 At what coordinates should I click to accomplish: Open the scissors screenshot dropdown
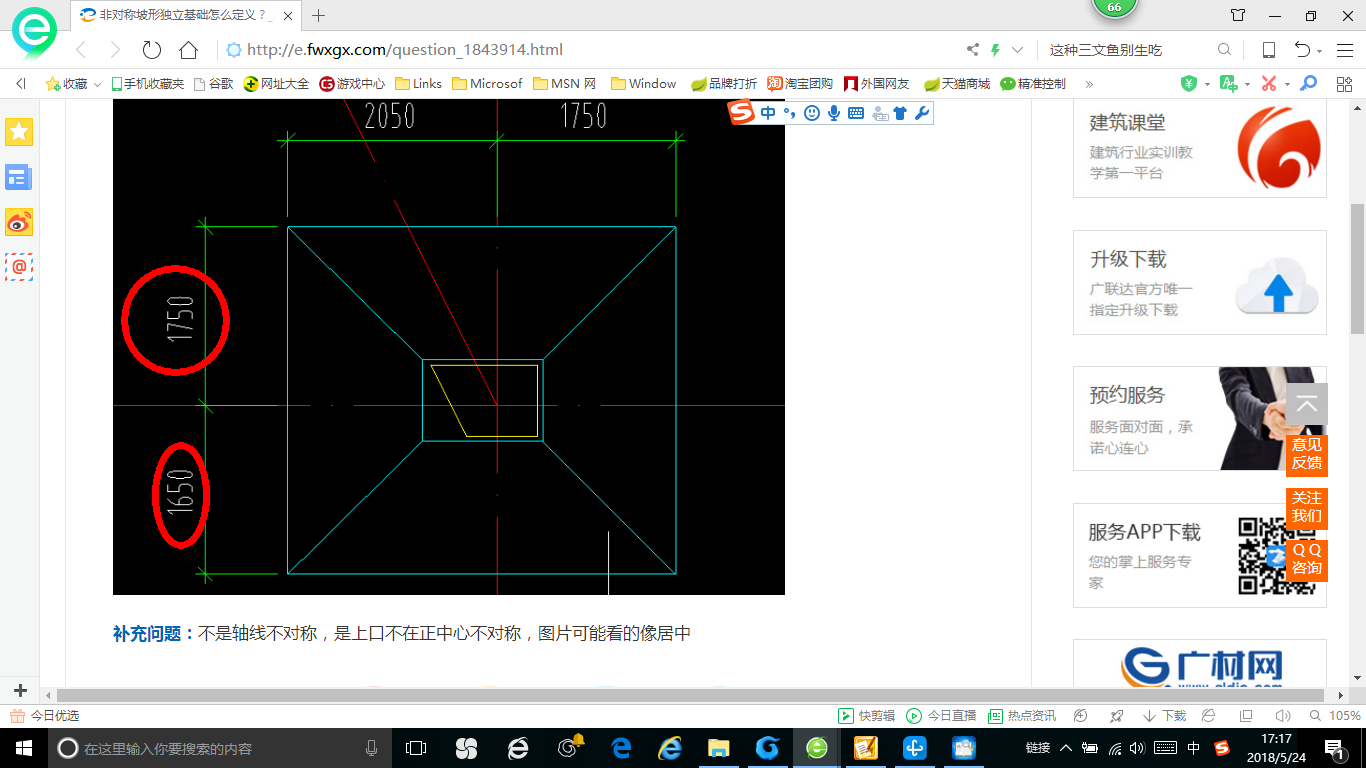(1287, 85)
